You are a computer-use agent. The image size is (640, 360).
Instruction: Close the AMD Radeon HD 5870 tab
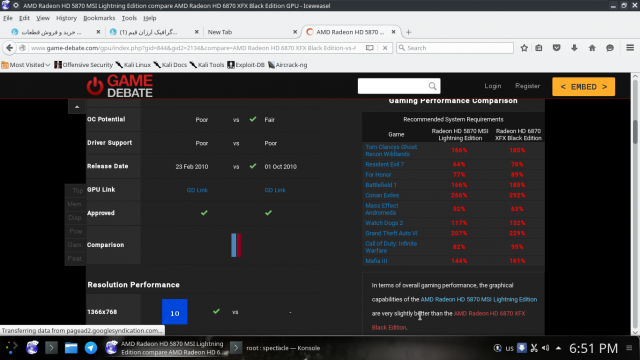click(x=393, y=32)
